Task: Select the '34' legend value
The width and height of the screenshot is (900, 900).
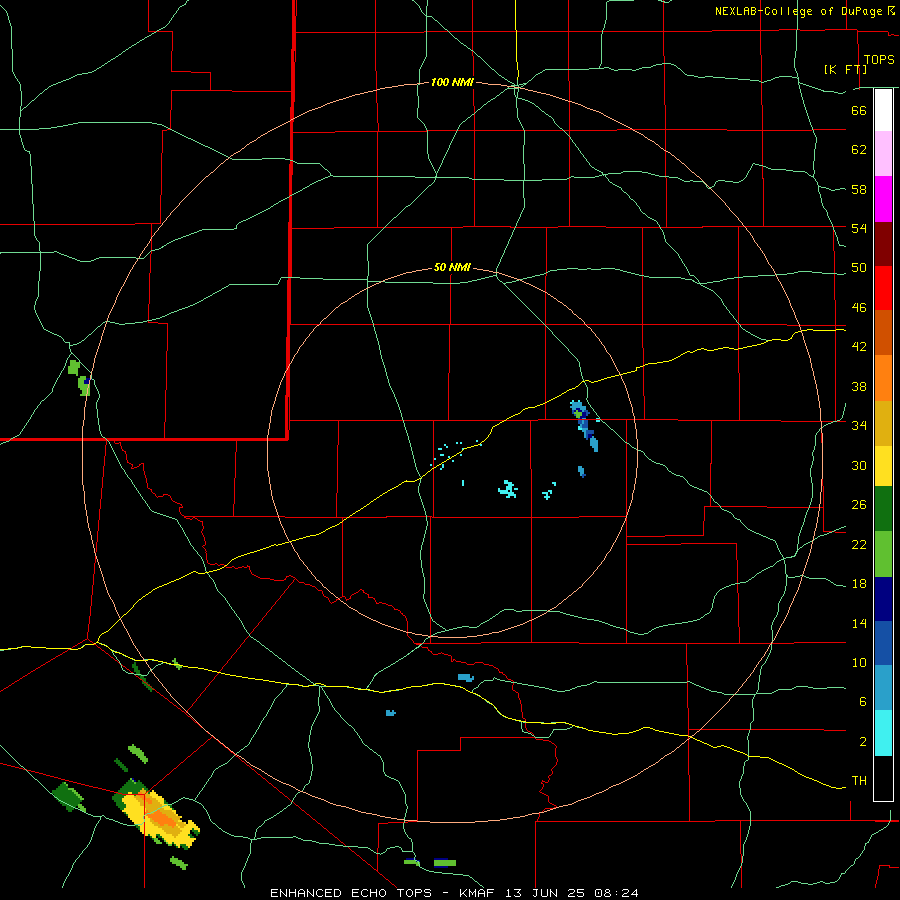Action: point(859,426)
